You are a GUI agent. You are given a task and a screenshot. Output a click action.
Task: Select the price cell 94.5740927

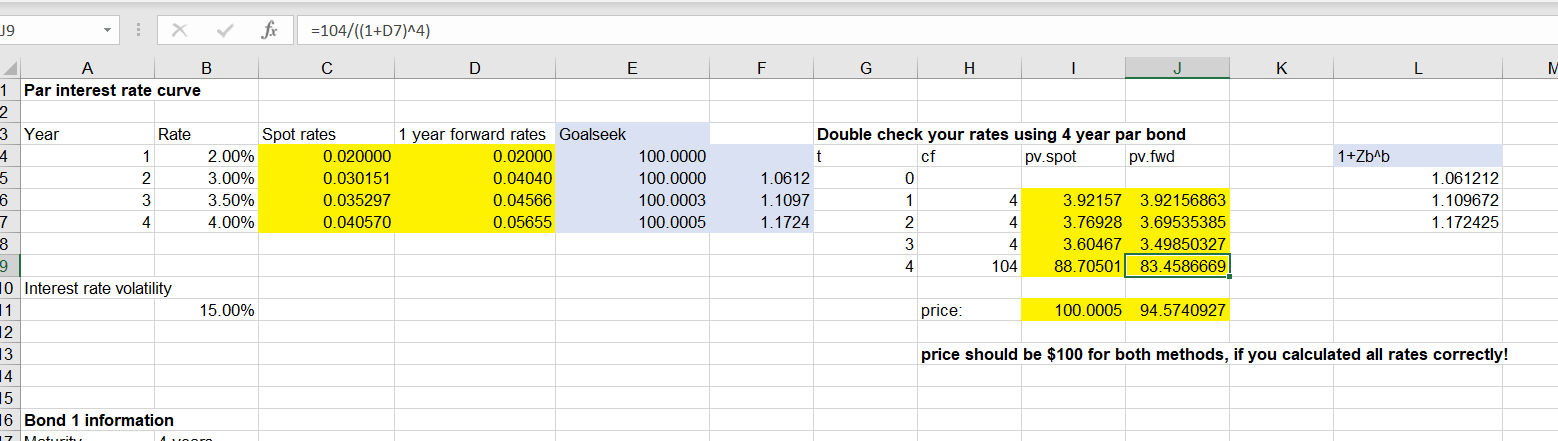[x=1177, y=311]
